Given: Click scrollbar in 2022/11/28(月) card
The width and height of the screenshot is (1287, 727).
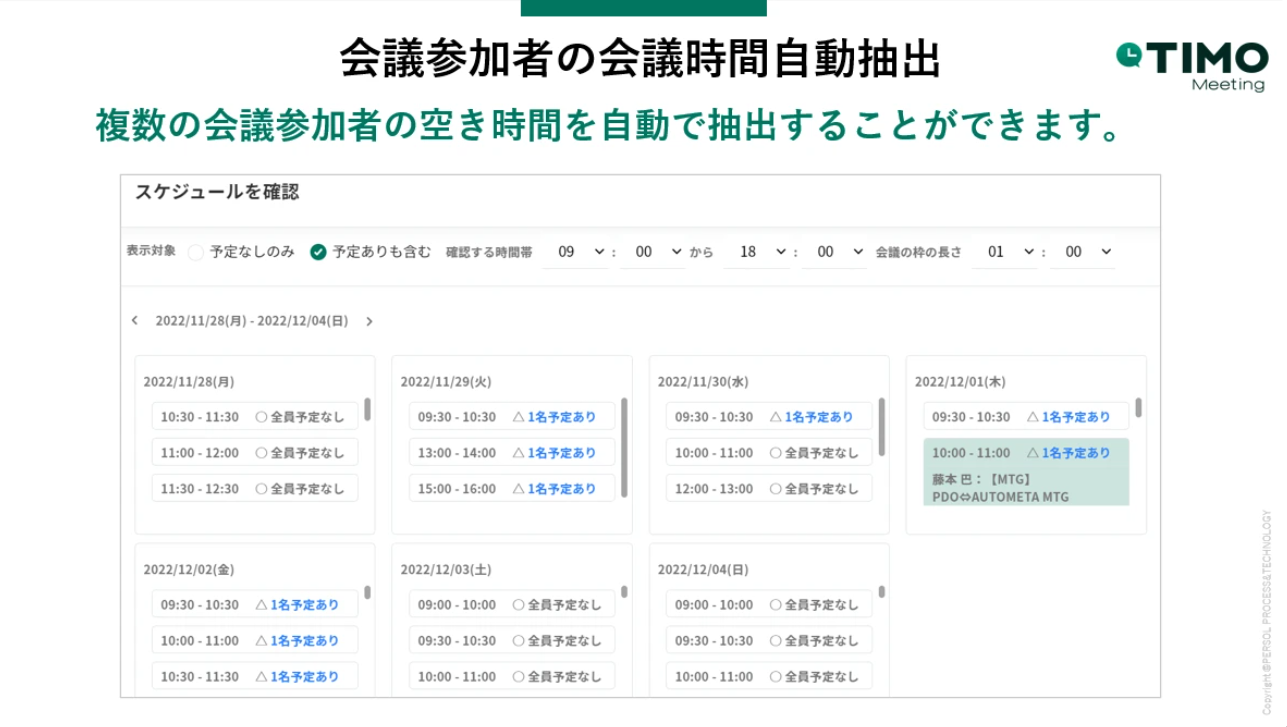Looking at the screenshot, I should coord(367,409).
